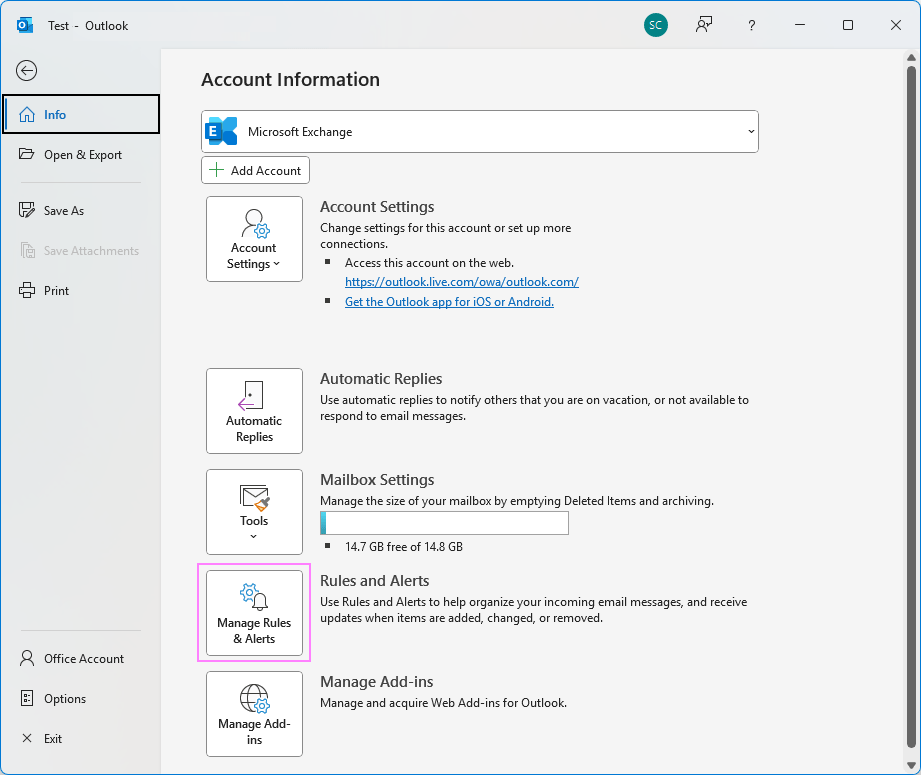Open the Info tab
Image resolution: width=921 pixels, height=775 pixels.
pyautogui.click(x=81, y=114)
